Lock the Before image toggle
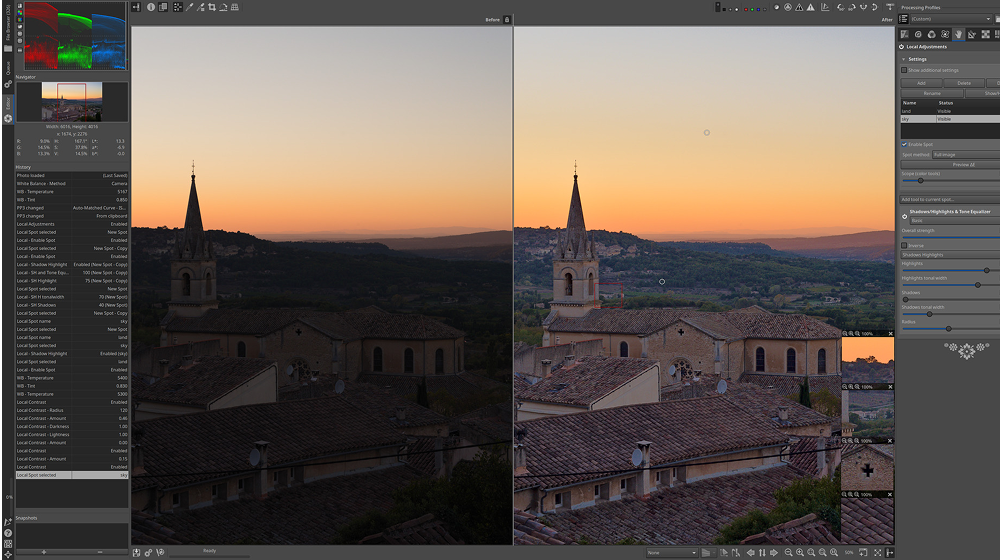Viewport: 1000px width, 560px height. pyautogui.click(x=507, y=20)
